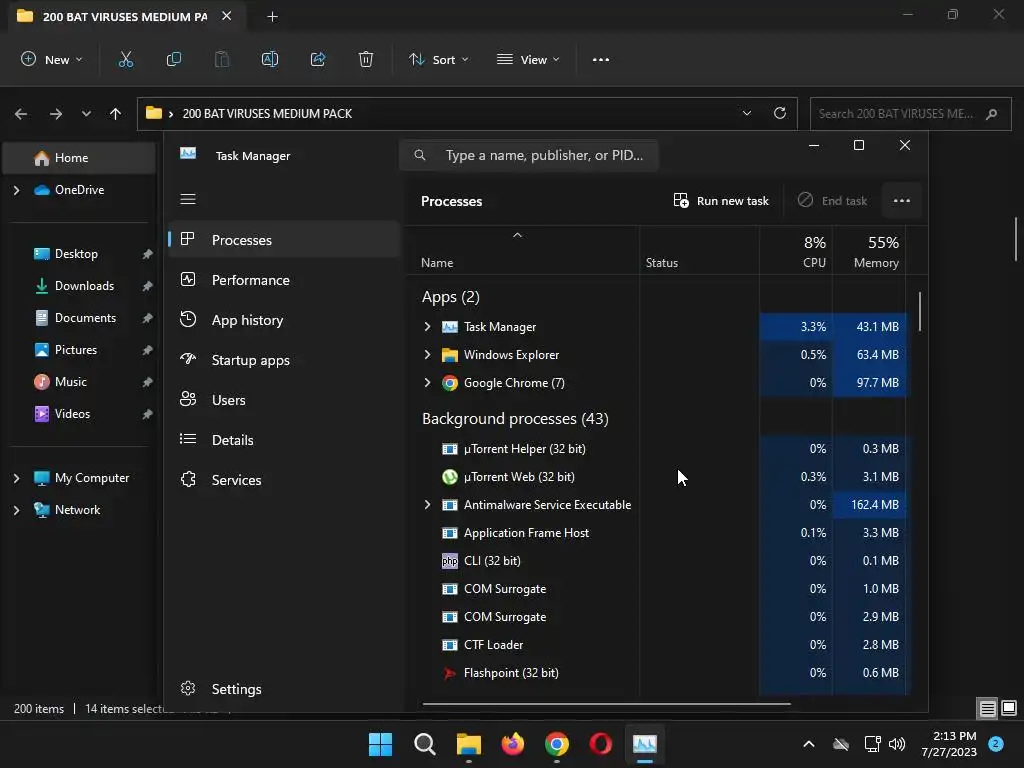
Task: Open the New dropdown in Explorer
Action: (x=52, y=59)
